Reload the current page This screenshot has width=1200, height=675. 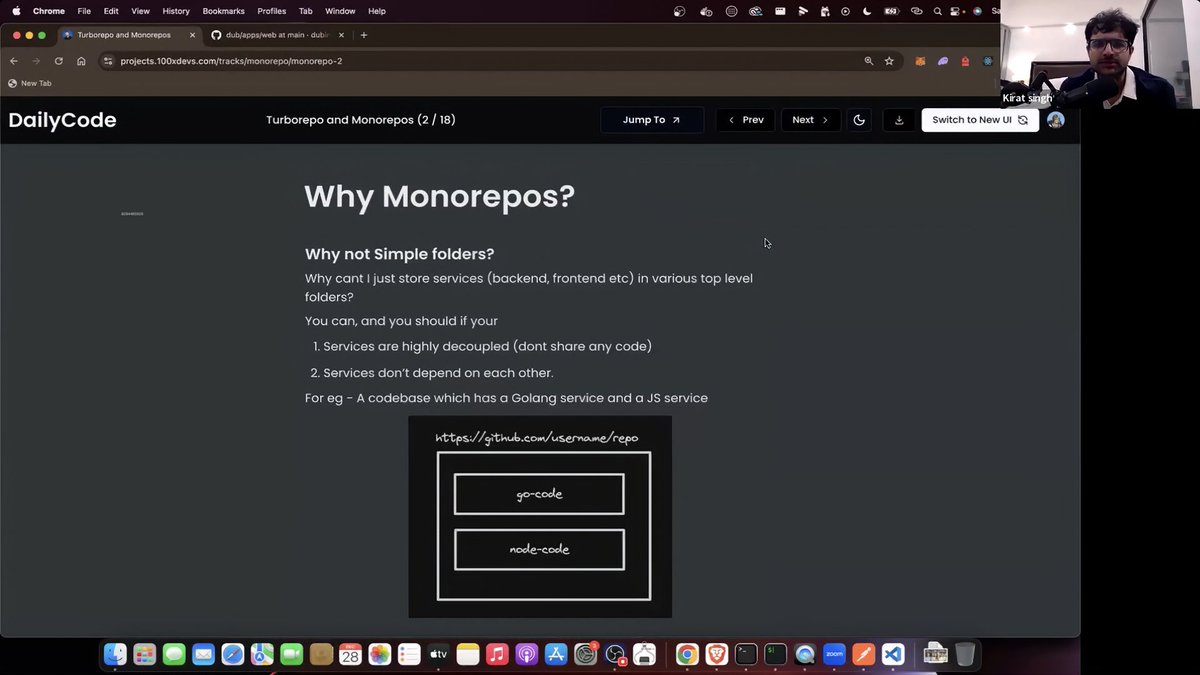(58, 61)
